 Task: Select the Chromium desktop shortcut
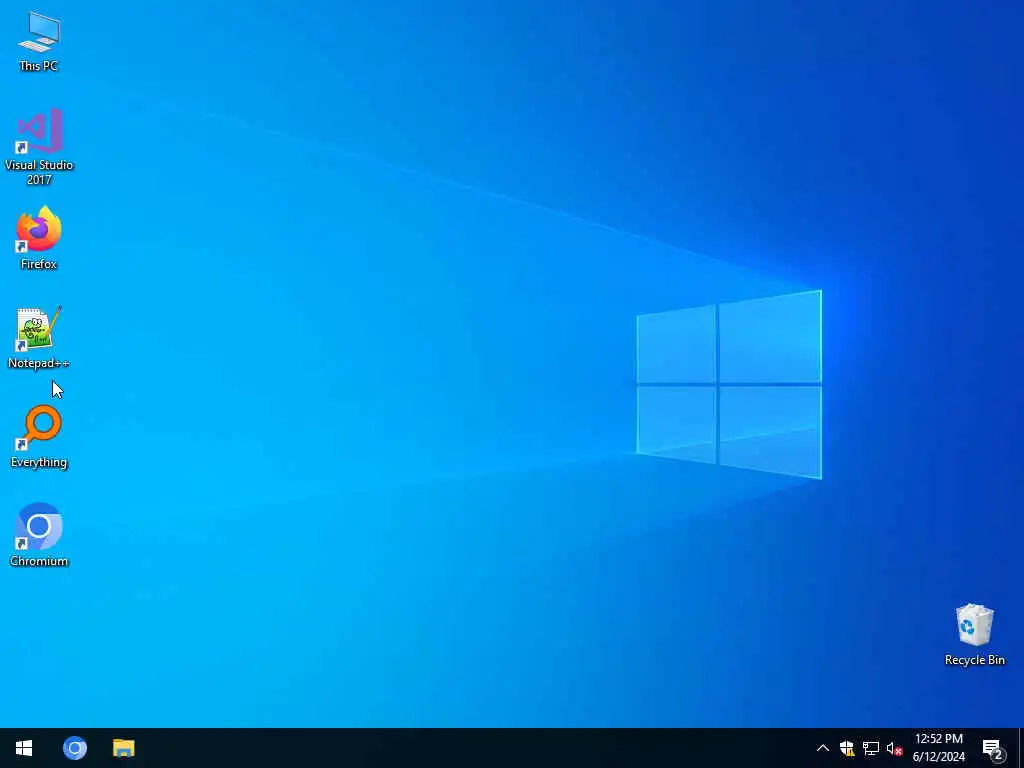coord(39,535)
